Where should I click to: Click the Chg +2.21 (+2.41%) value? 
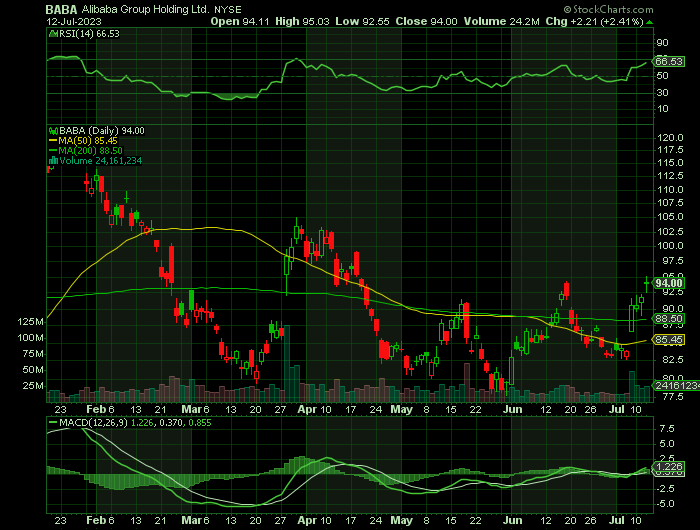point(594,21)
